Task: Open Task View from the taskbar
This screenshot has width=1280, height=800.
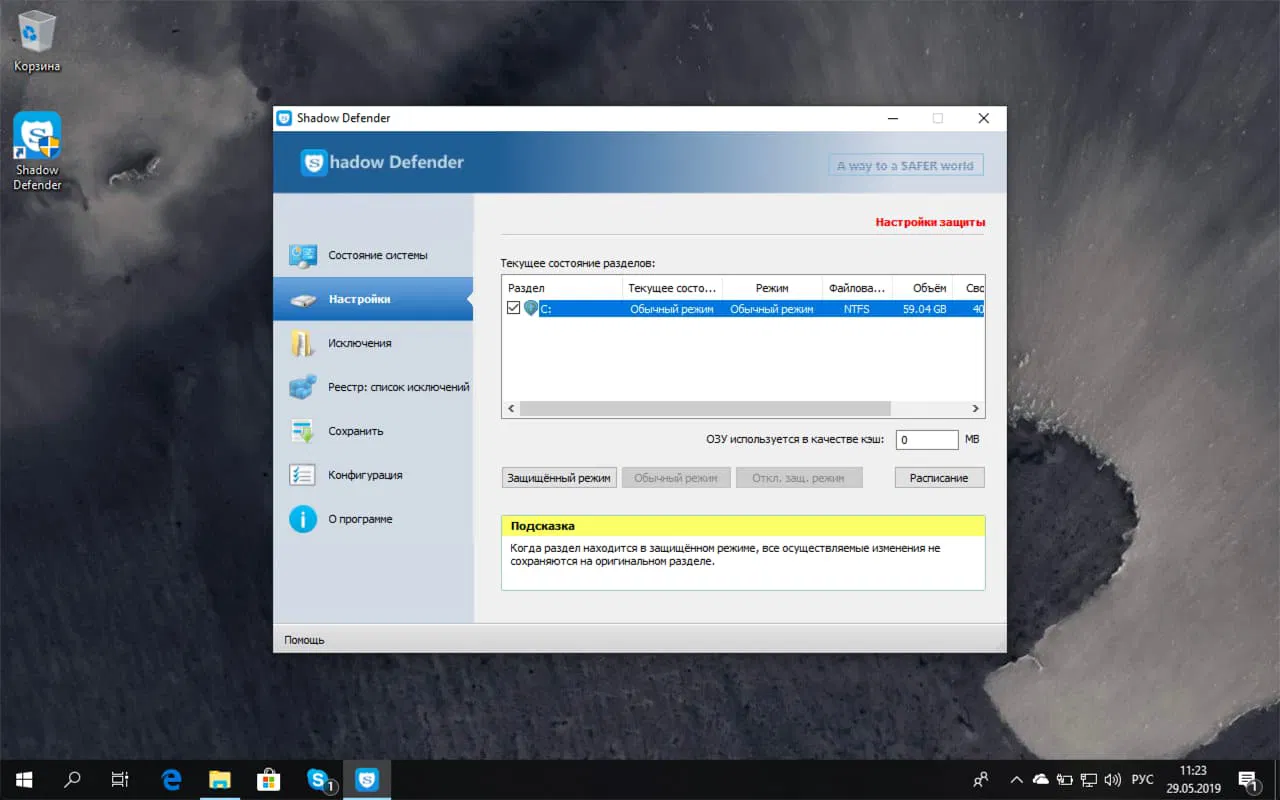Action: click(120, 779)
